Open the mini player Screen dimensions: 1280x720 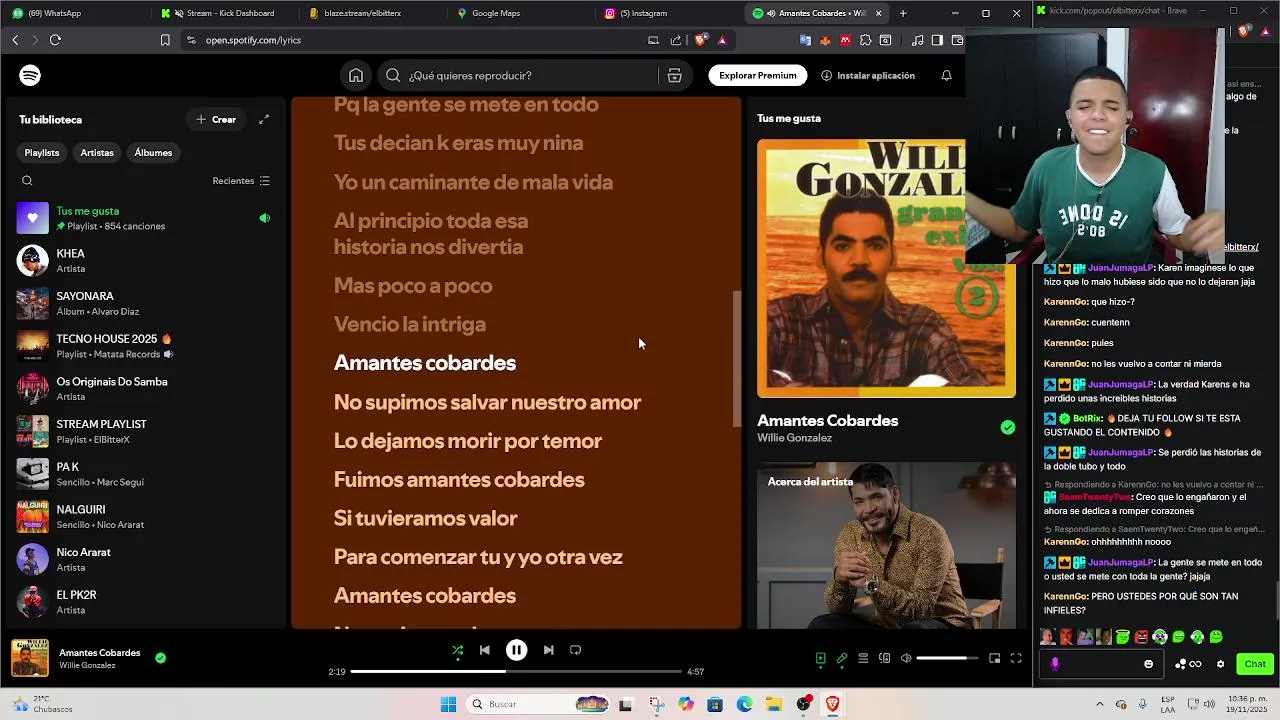(x=994, y=658)
